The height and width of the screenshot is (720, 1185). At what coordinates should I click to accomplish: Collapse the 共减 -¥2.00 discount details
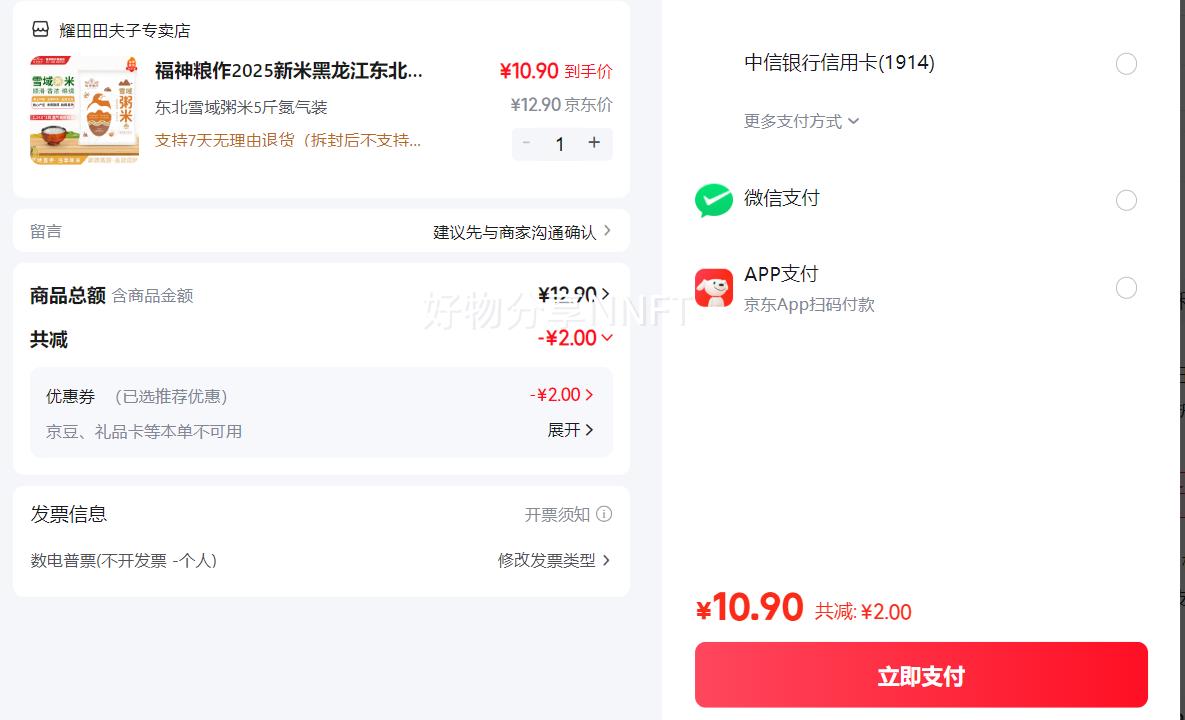tap(607, 338)
